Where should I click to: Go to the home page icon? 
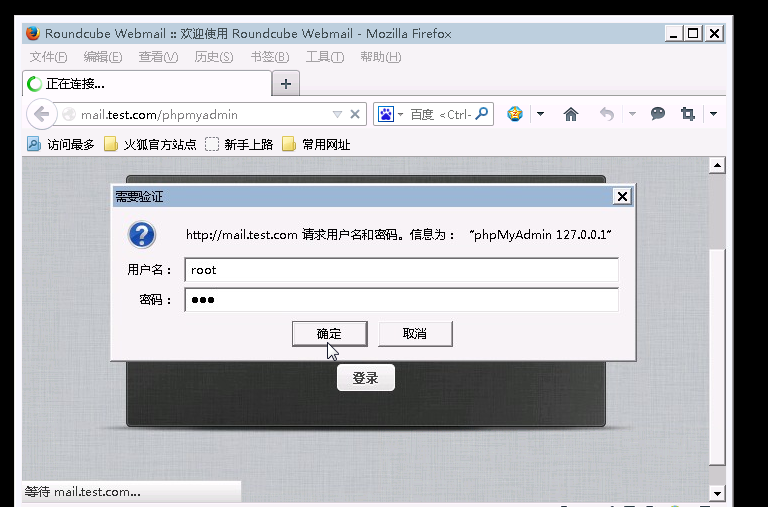(571, 114)
